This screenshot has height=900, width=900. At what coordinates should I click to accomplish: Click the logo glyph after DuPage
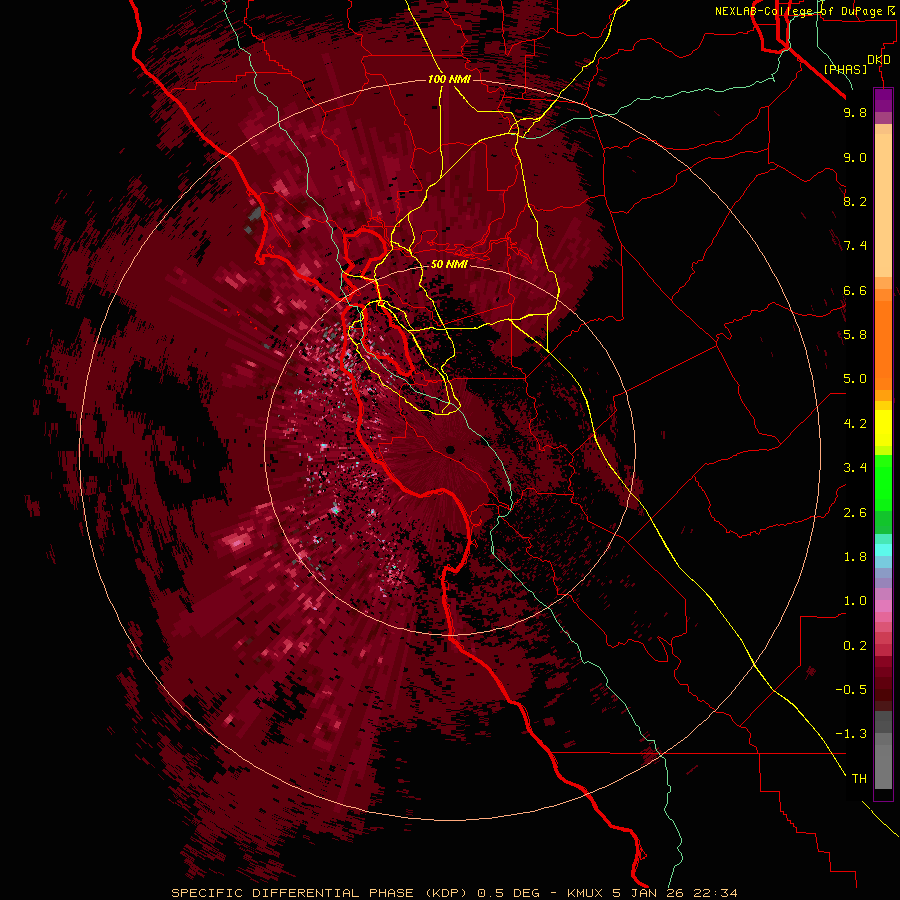pyautogui.click(x=891, y=11)
